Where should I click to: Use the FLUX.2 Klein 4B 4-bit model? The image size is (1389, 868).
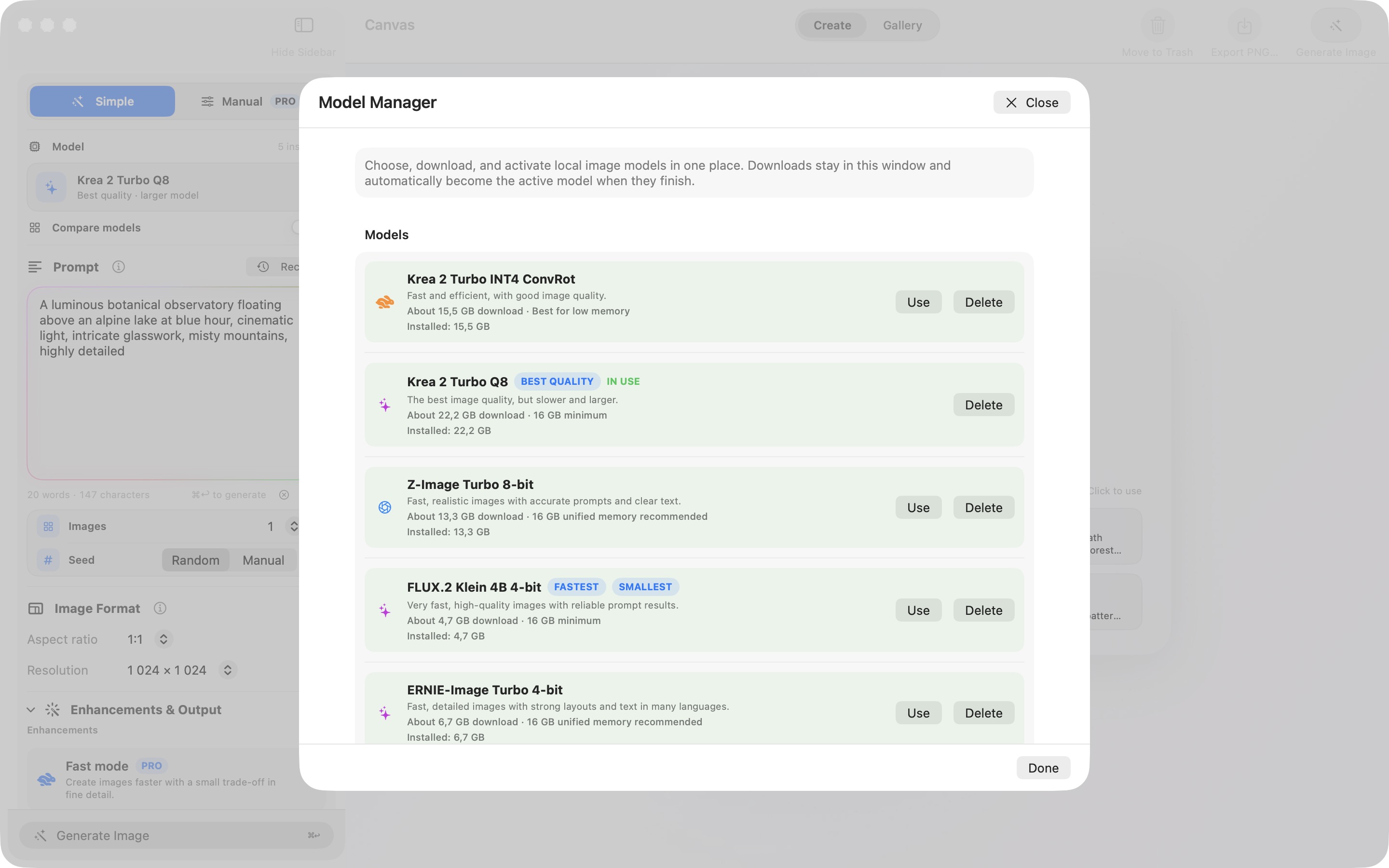coord(918,610)
